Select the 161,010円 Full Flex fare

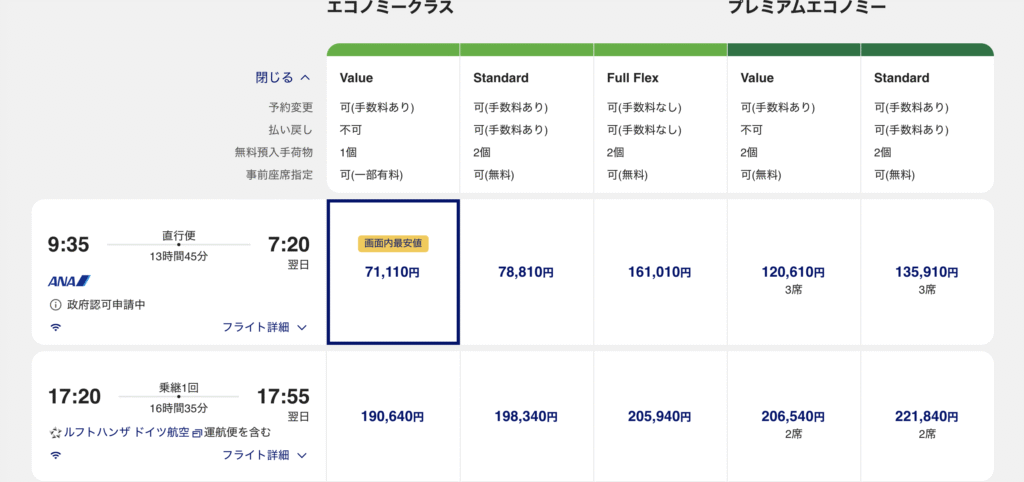(660, 272)
